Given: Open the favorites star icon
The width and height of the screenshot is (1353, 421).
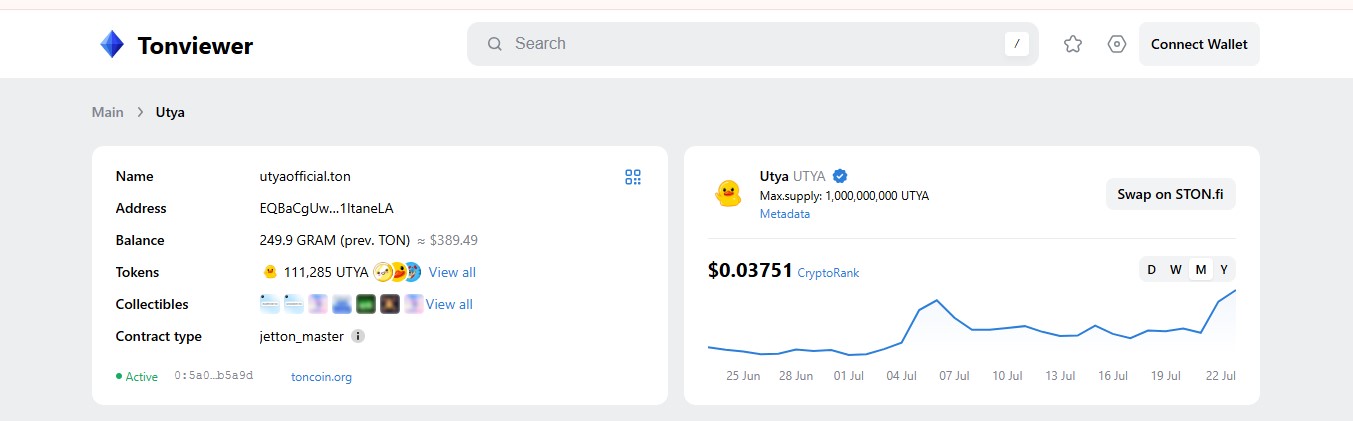Looking at the screenshot, I should [1073, 44].
